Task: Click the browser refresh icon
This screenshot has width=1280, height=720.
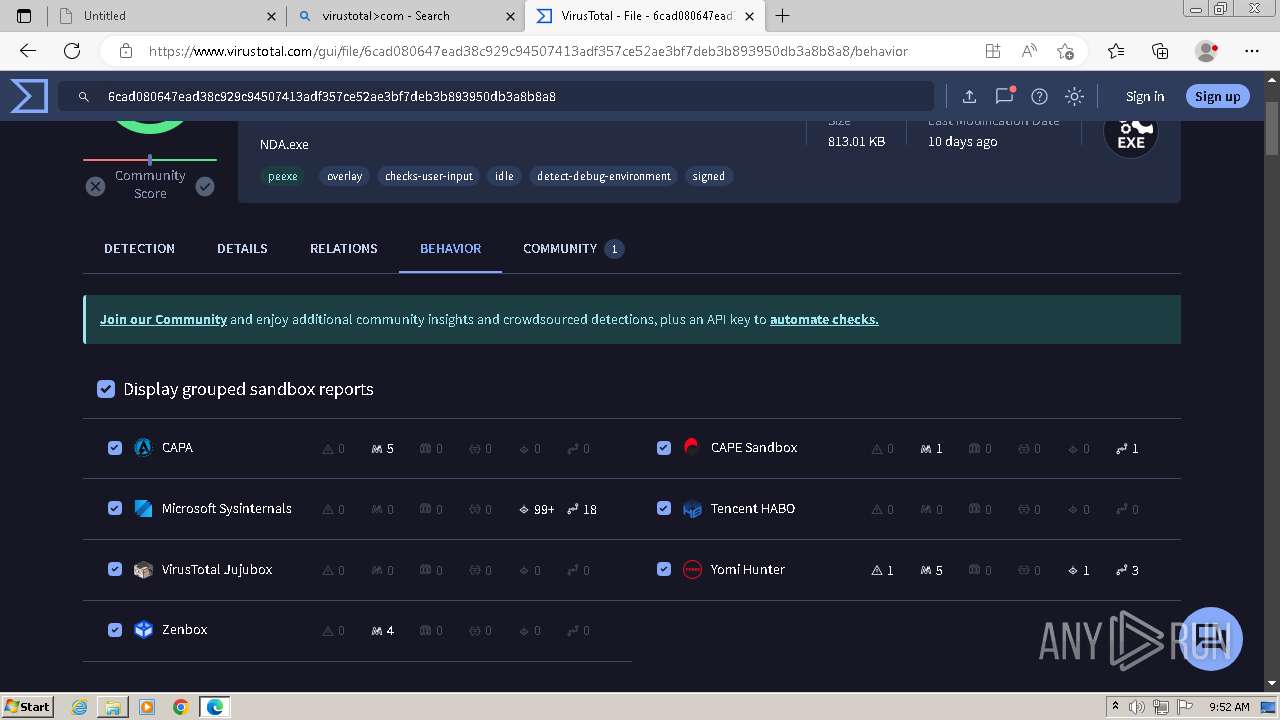Action: coord(72,51)
